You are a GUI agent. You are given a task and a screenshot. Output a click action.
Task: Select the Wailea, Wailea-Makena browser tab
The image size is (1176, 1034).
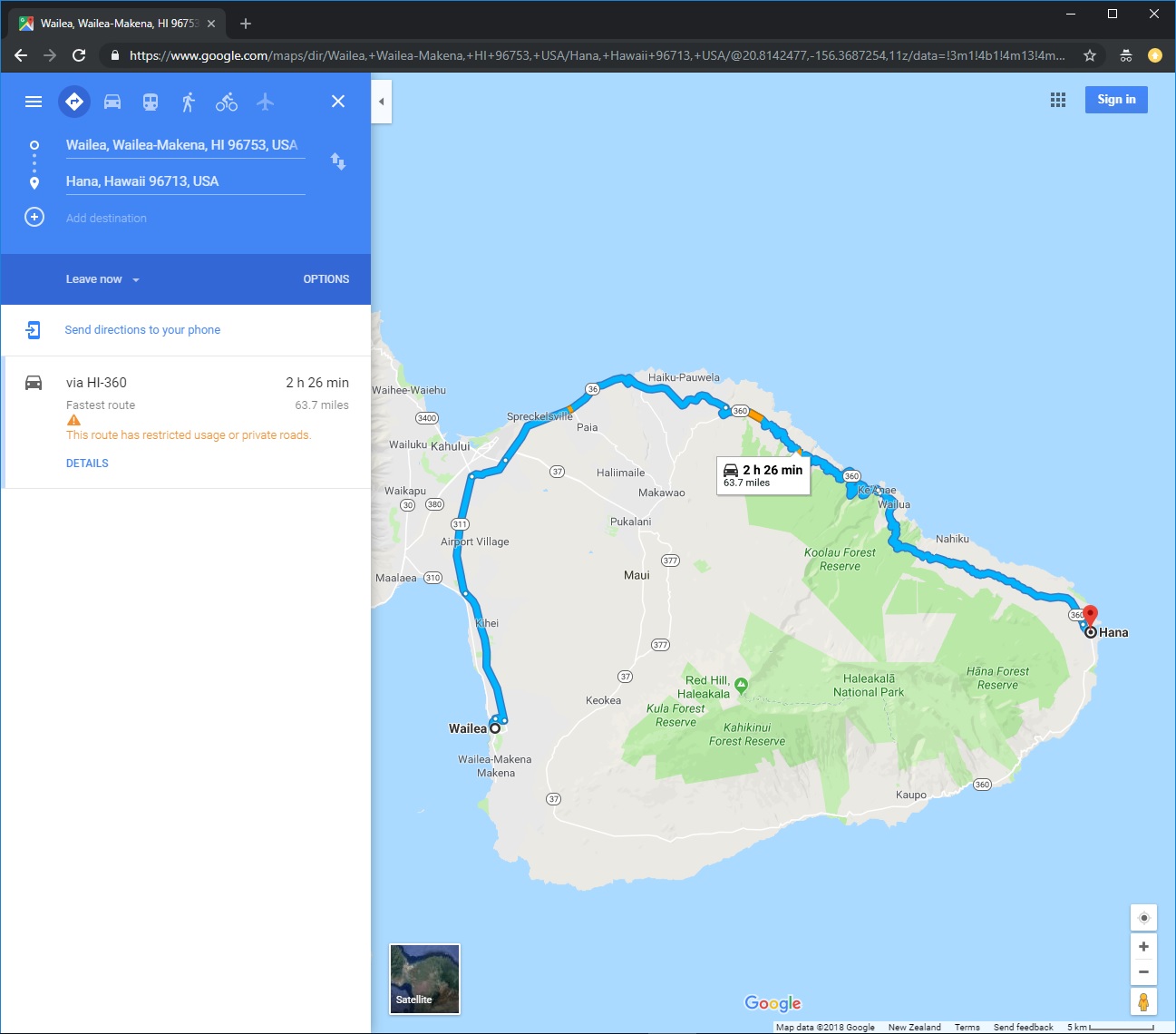pos(118,24)
